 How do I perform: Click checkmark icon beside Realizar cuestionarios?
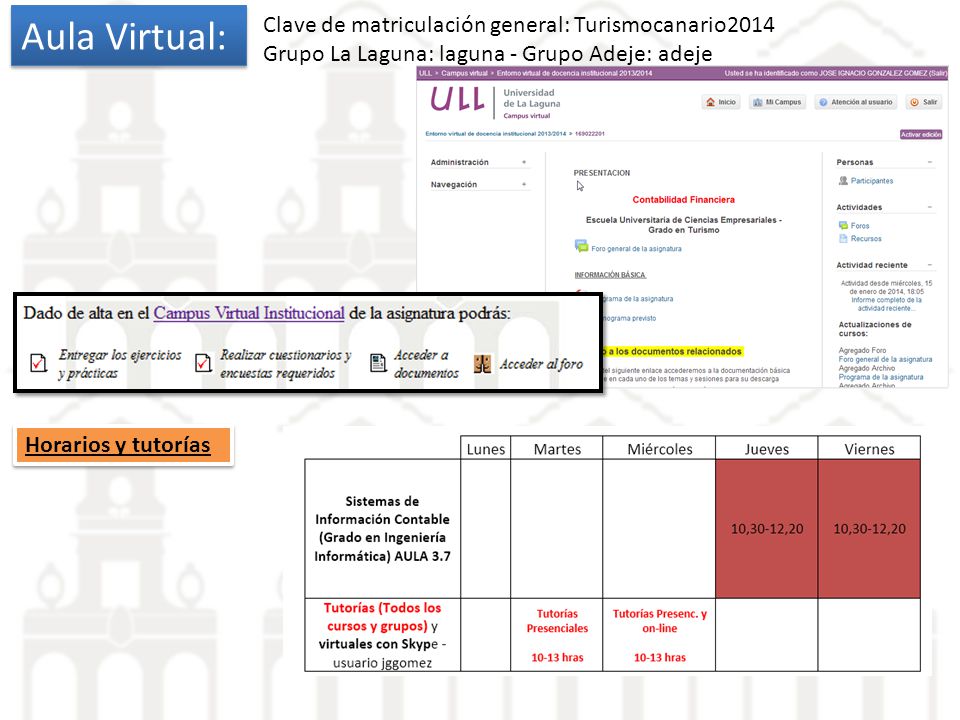click(x=203, y=363)
